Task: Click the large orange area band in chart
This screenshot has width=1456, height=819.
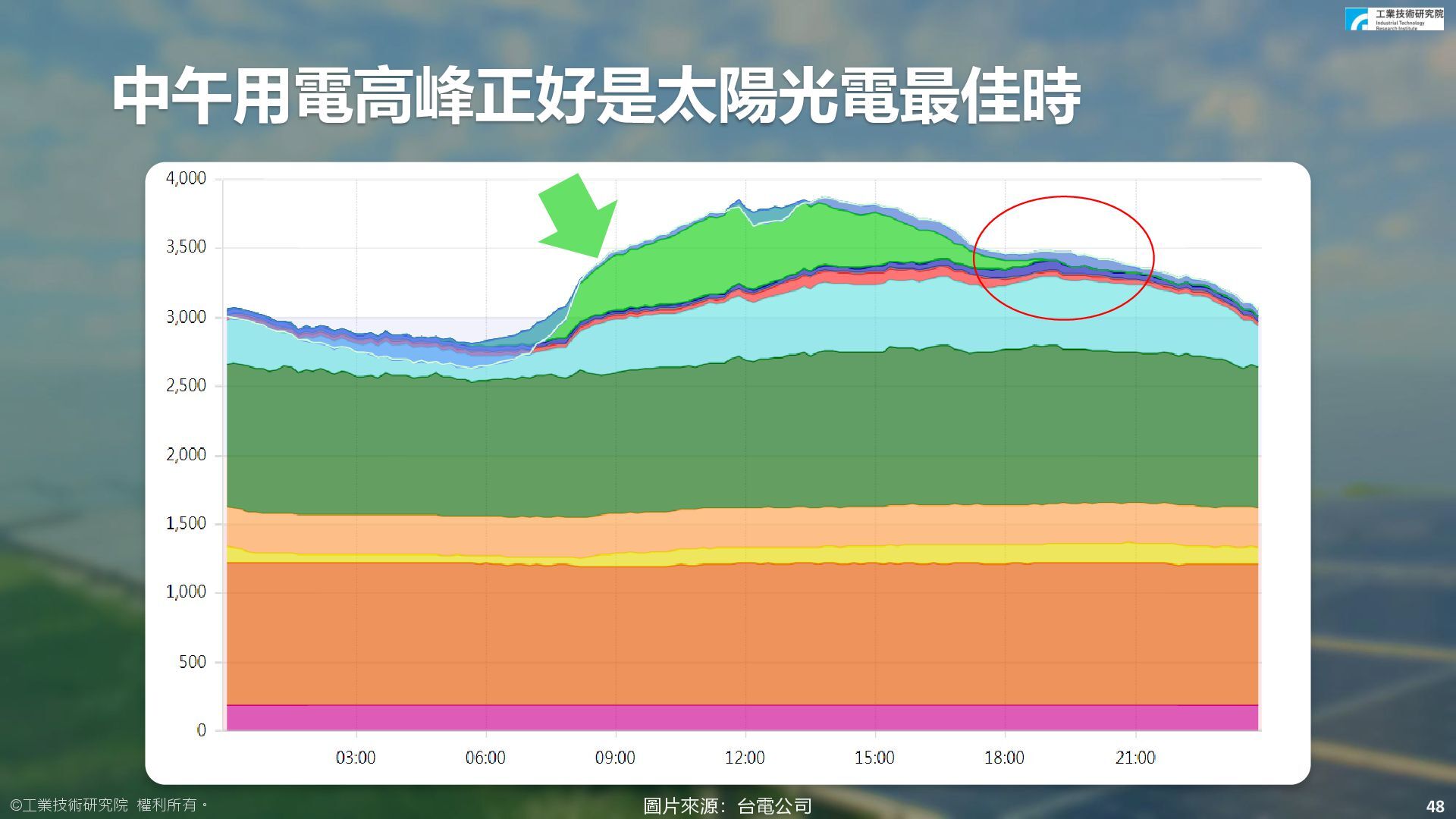Action: (x=743, y=633)
